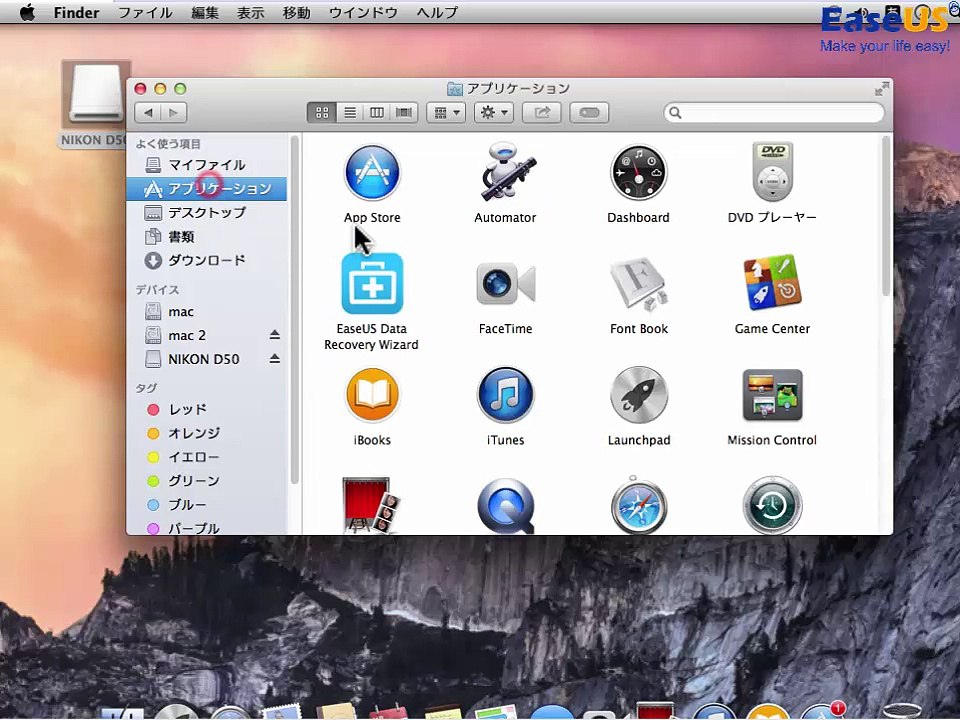Select the レッド red tag
Screen dimensions: 960x720
(207, 409)
